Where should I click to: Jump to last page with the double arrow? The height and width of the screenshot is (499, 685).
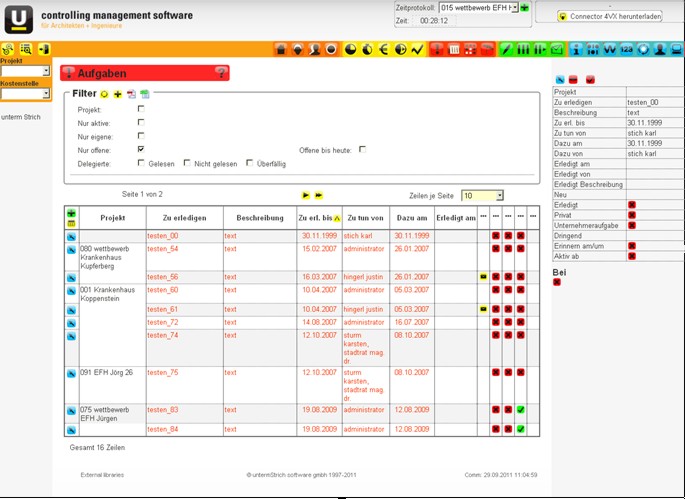coord(319,195)
